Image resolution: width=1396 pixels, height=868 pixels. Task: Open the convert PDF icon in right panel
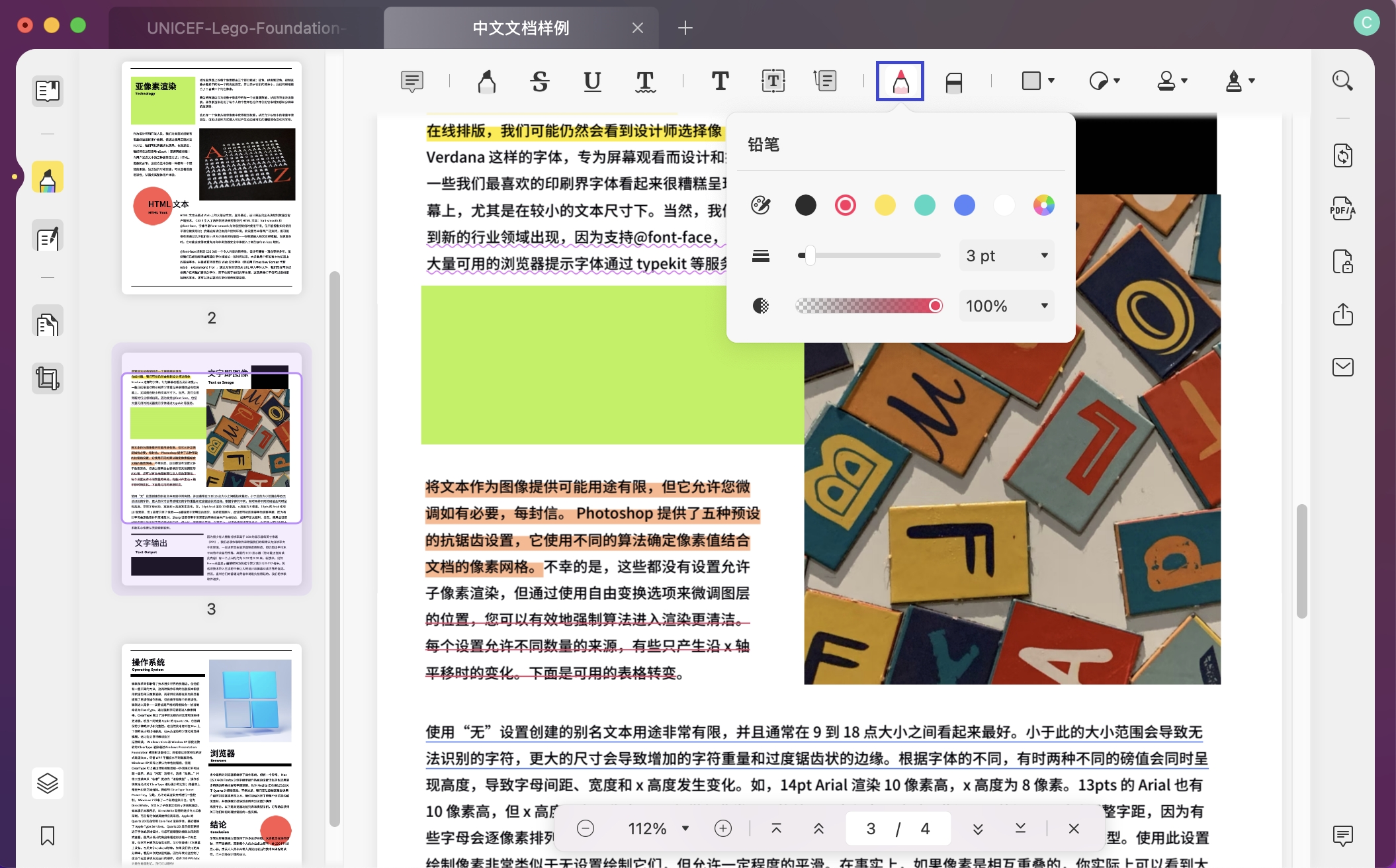[1342, 155]
